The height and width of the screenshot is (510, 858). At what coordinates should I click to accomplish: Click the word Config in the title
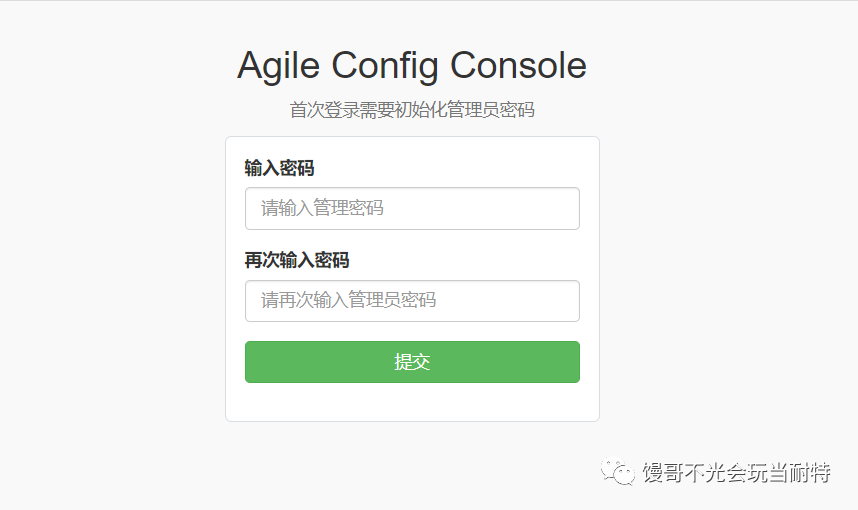point(385,66)
